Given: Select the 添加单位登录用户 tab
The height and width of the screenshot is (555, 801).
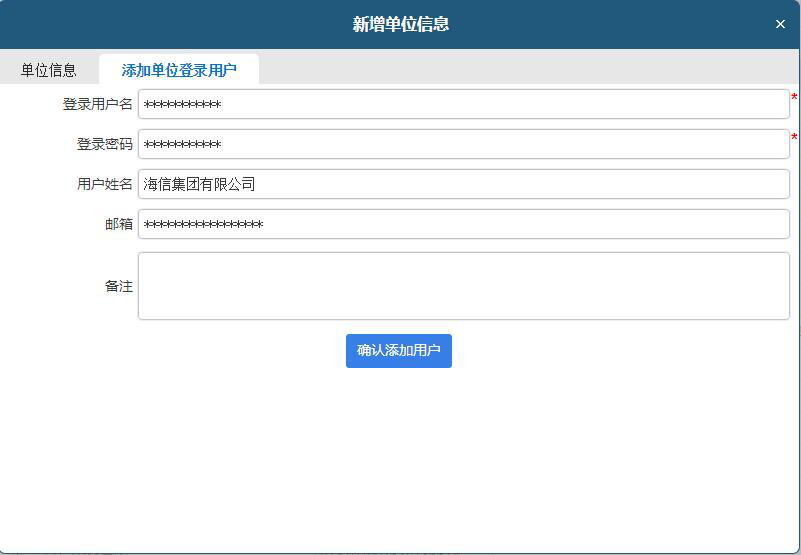Looking at the screenshot, I should [x=179, y=70].
